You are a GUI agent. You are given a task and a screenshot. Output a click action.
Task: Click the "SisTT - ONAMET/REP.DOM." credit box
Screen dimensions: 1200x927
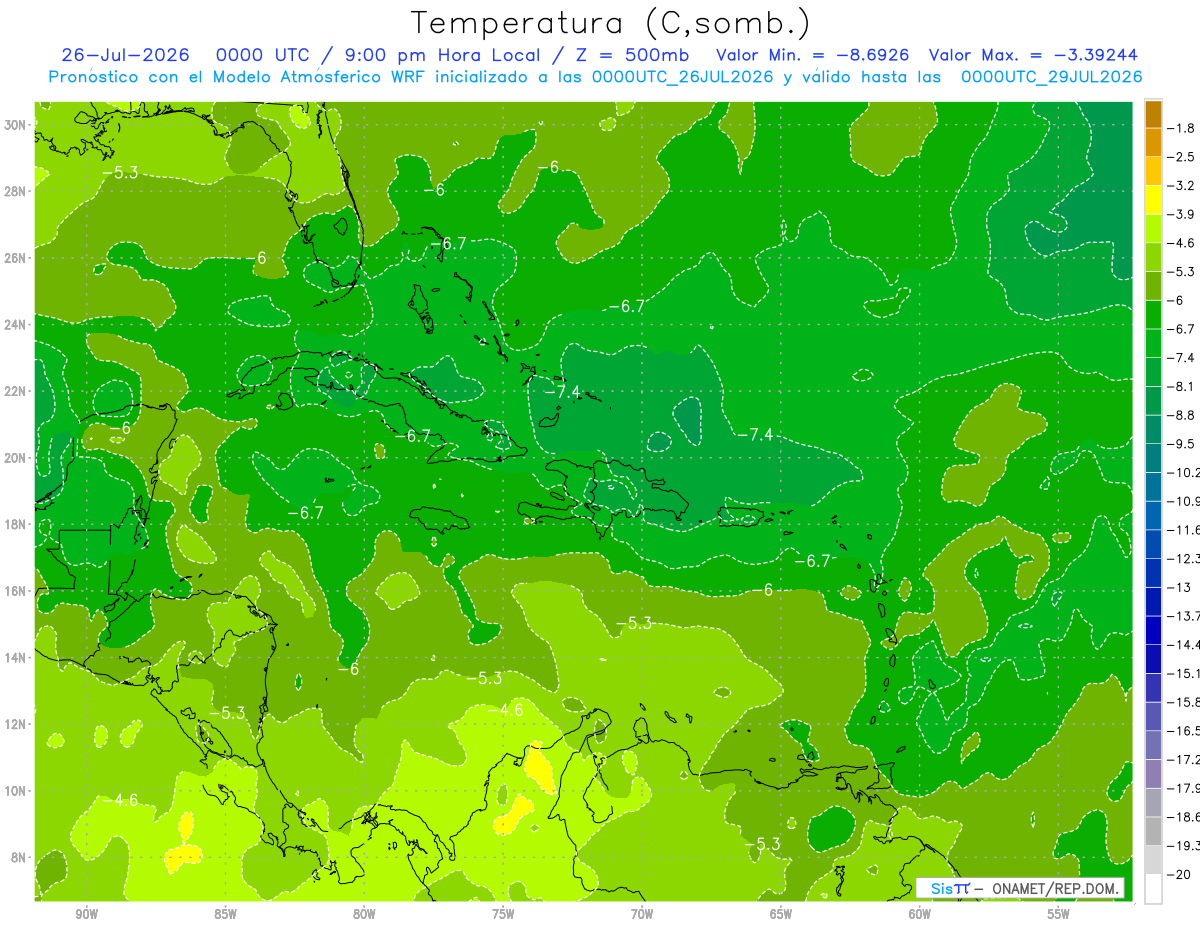[x=1021, y=888]
